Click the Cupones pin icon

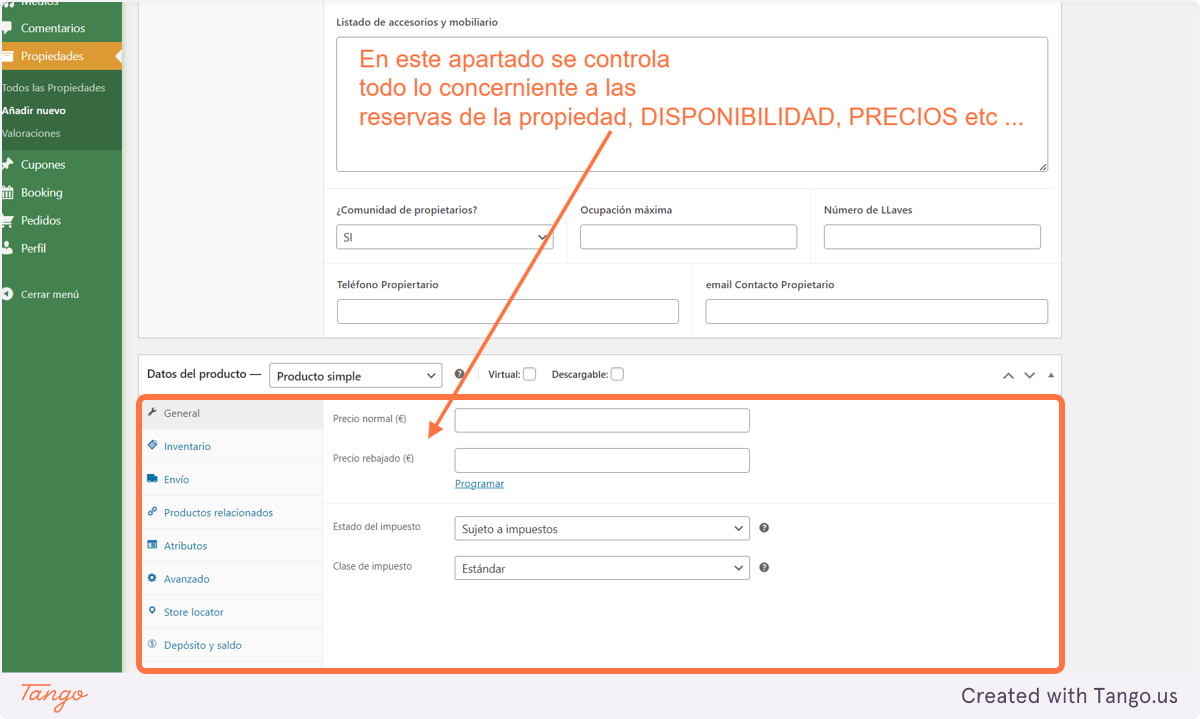(7, 165)
